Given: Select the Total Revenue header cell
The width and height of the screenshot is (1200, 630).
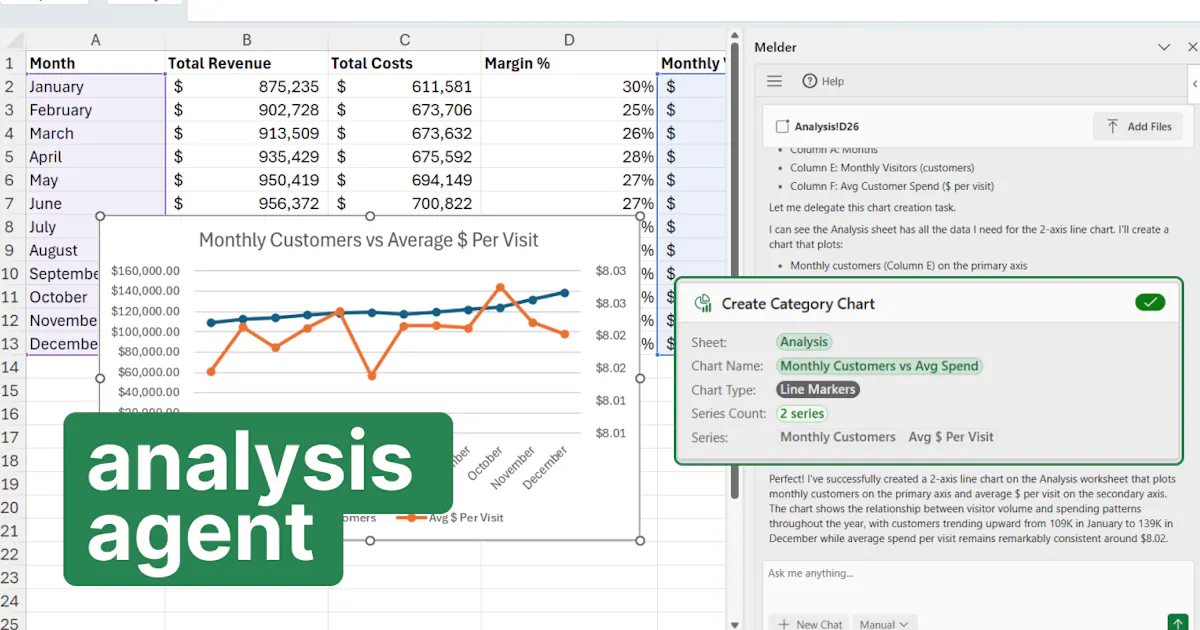Looking at the screenshot, I should [247, 63].
